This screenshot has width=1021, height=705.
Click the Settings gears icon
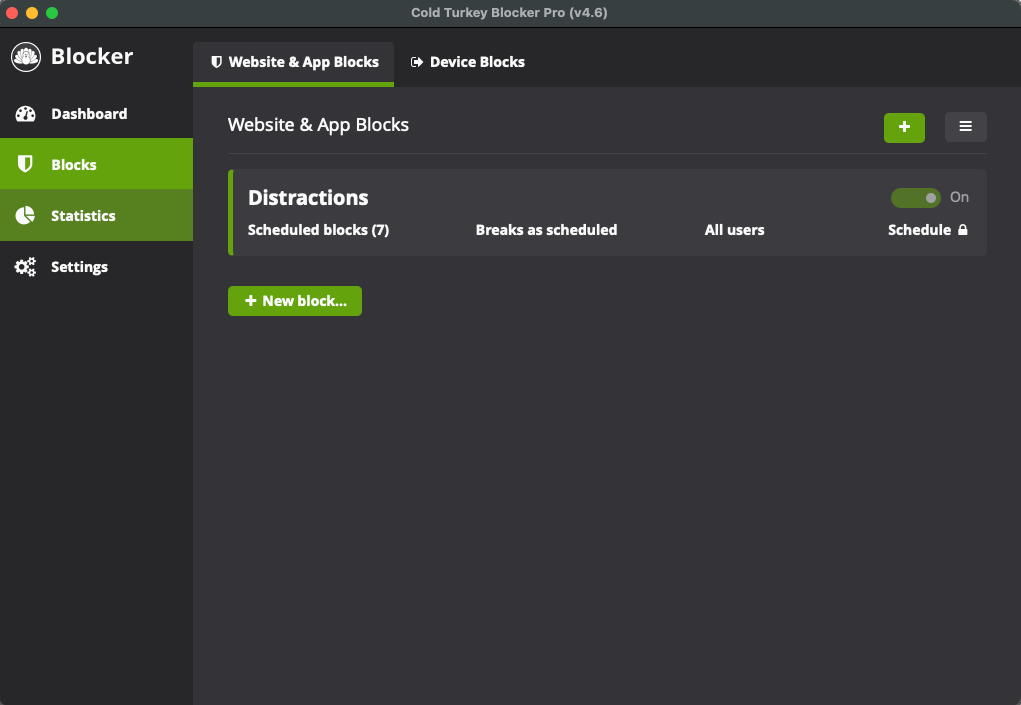pyautogui.click(x=25, y=267)
